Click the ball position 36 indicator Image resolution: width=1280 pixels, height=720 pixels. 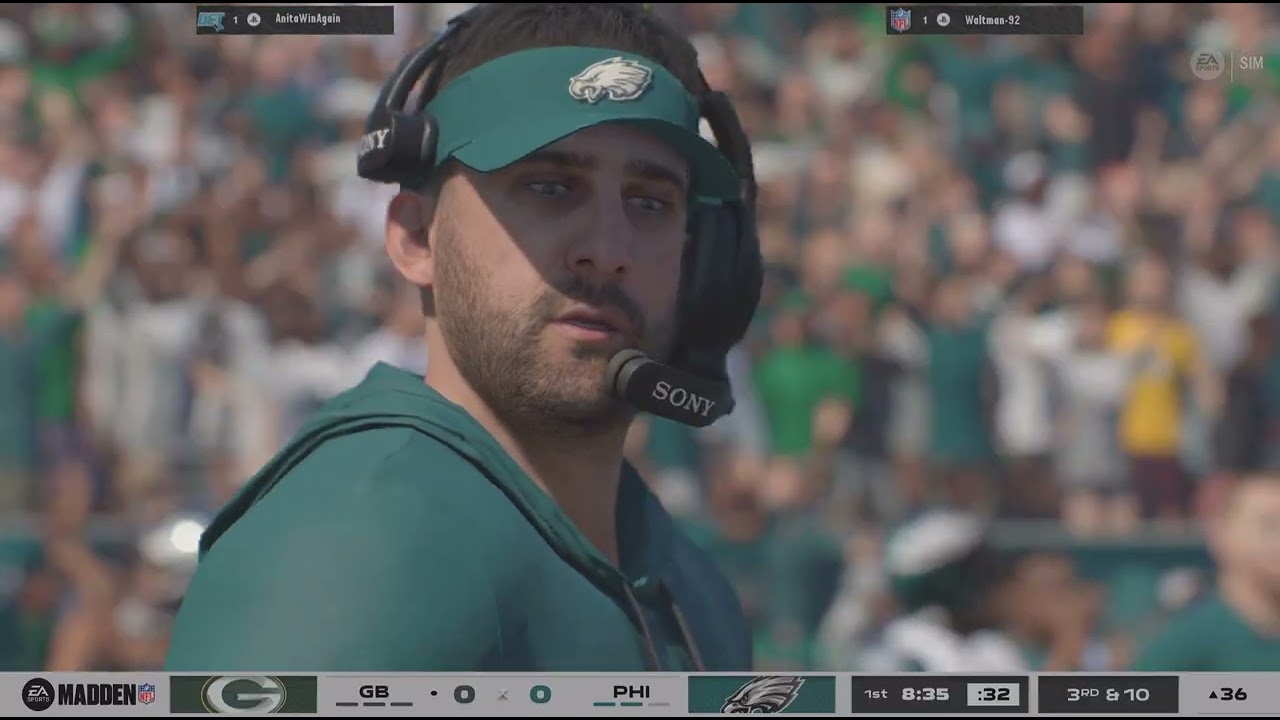click(x=1227, y=694)
